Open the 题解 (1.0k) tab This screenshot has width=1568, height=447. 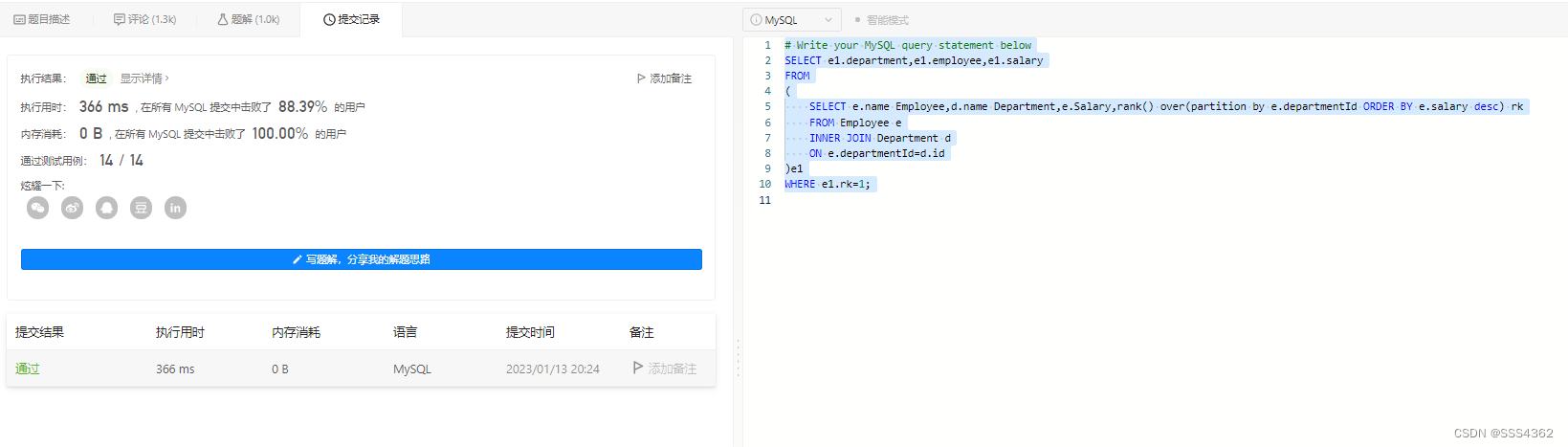coord(248,19)
